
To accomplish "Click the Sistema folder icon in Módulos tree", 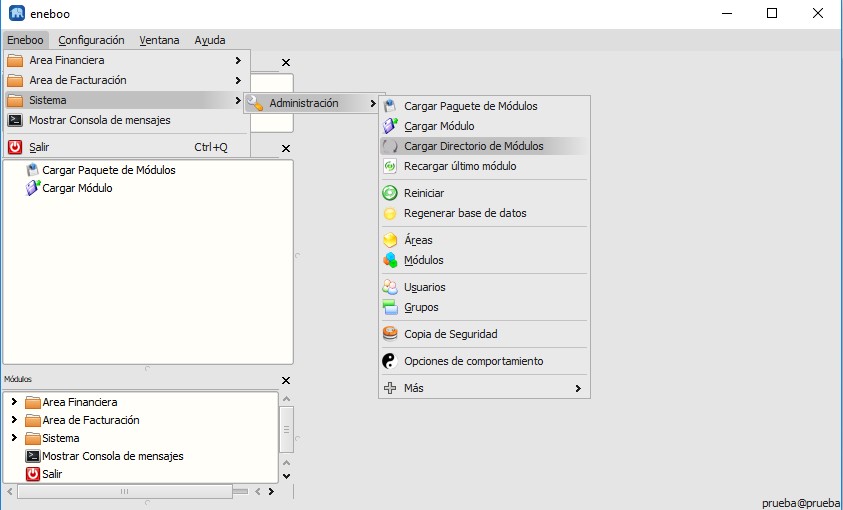I will (33, 438).
